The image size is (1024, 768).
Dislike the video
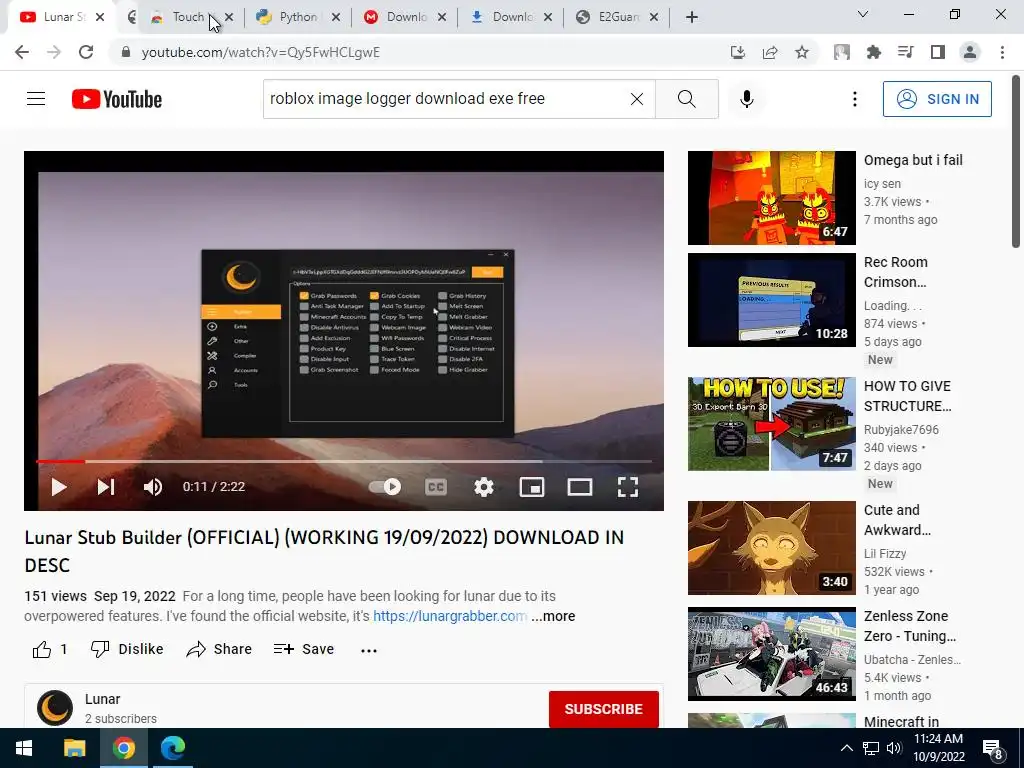[127, 649]
